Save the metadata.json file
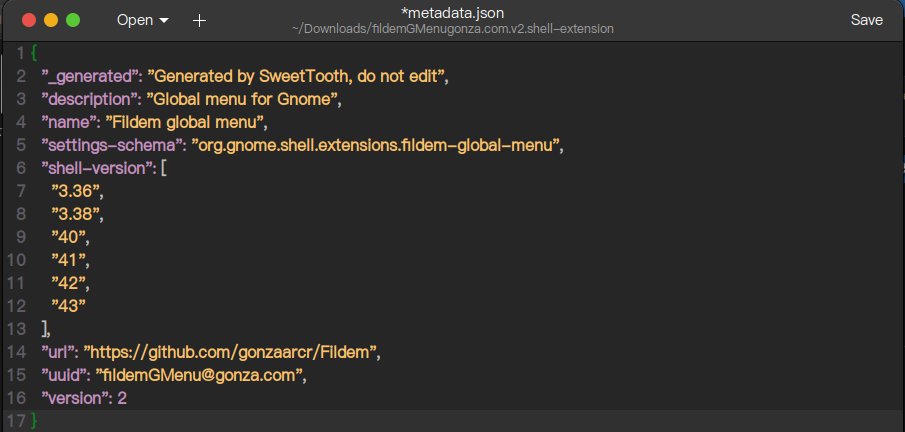This screenshot has width=905, height=432. (x=866, y=20)
